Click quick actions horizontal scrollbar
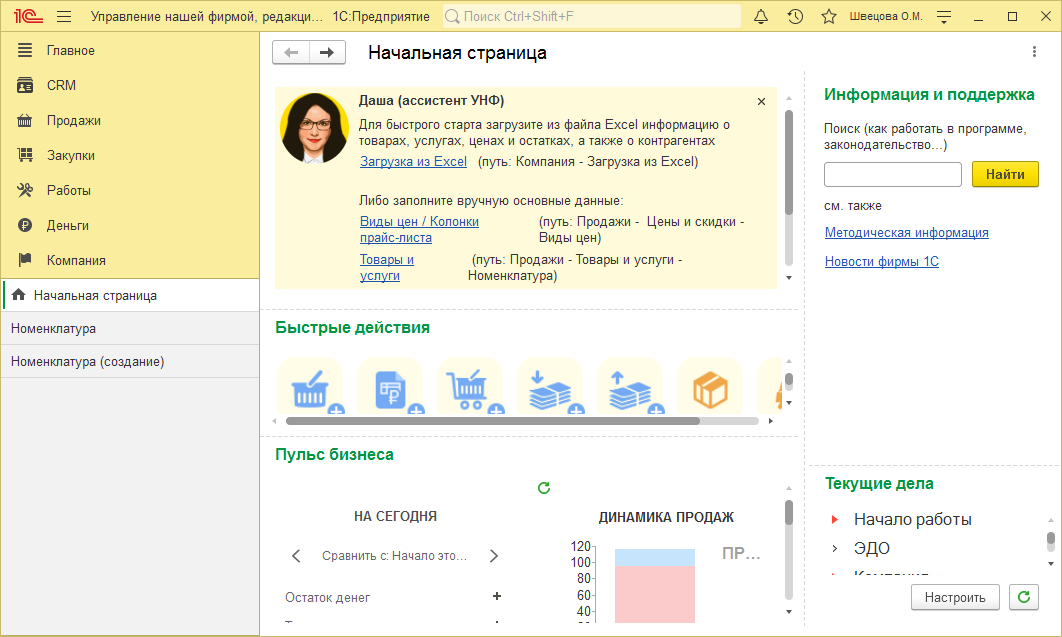Screen dimensions: 1062x637 coord(492,421)
